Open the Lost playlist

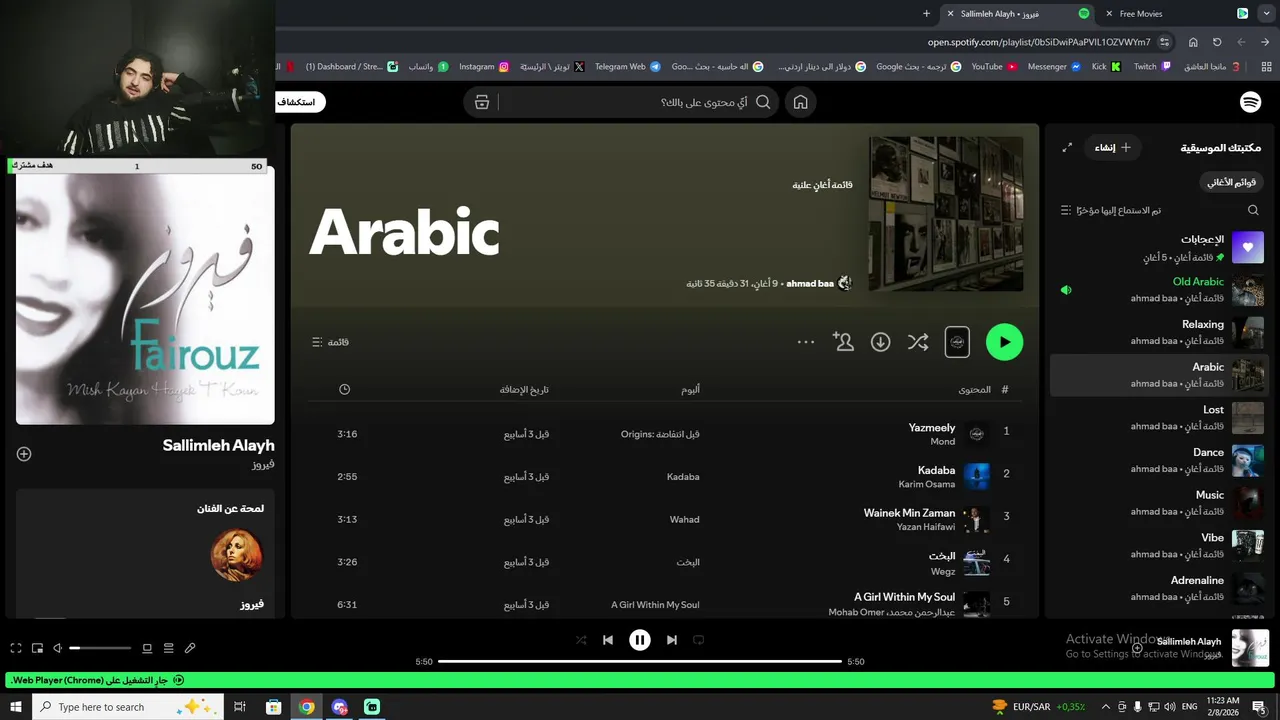(1158, 417)
